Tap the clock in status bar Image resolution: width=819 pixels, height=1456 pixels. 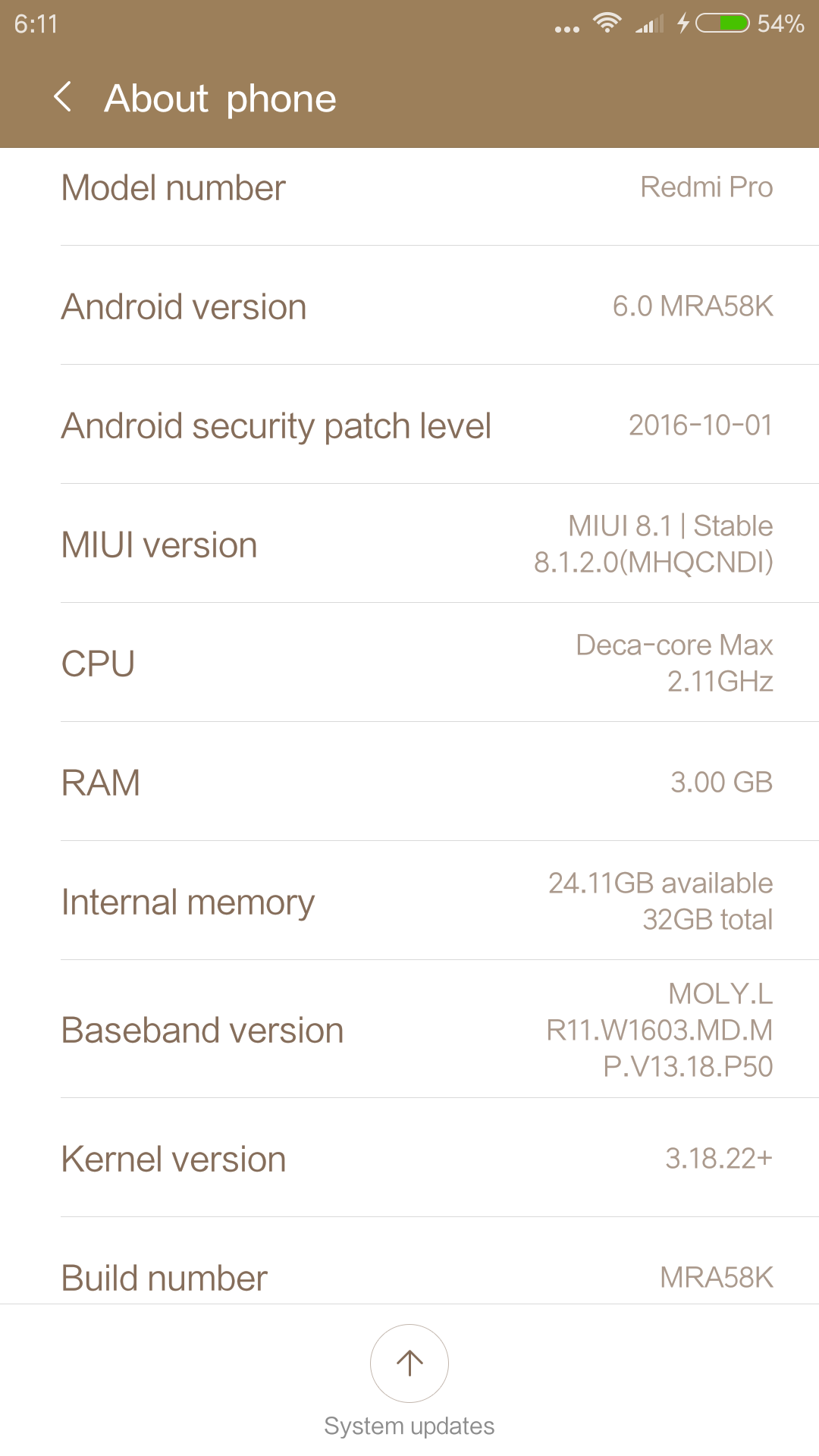coord(36,24)
